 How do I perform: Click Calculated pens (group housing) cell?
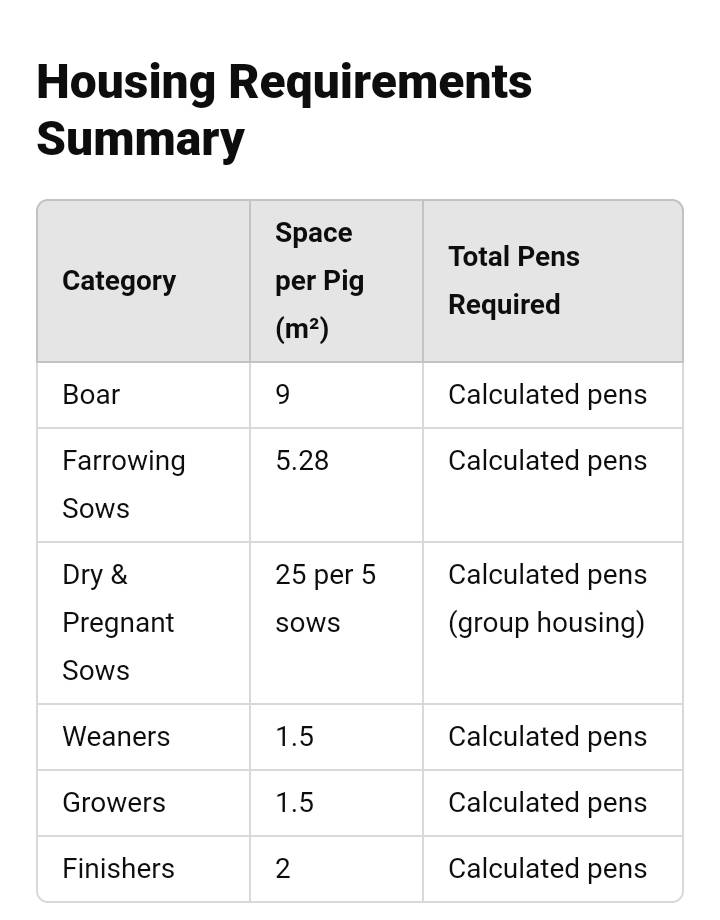point(547,598)
